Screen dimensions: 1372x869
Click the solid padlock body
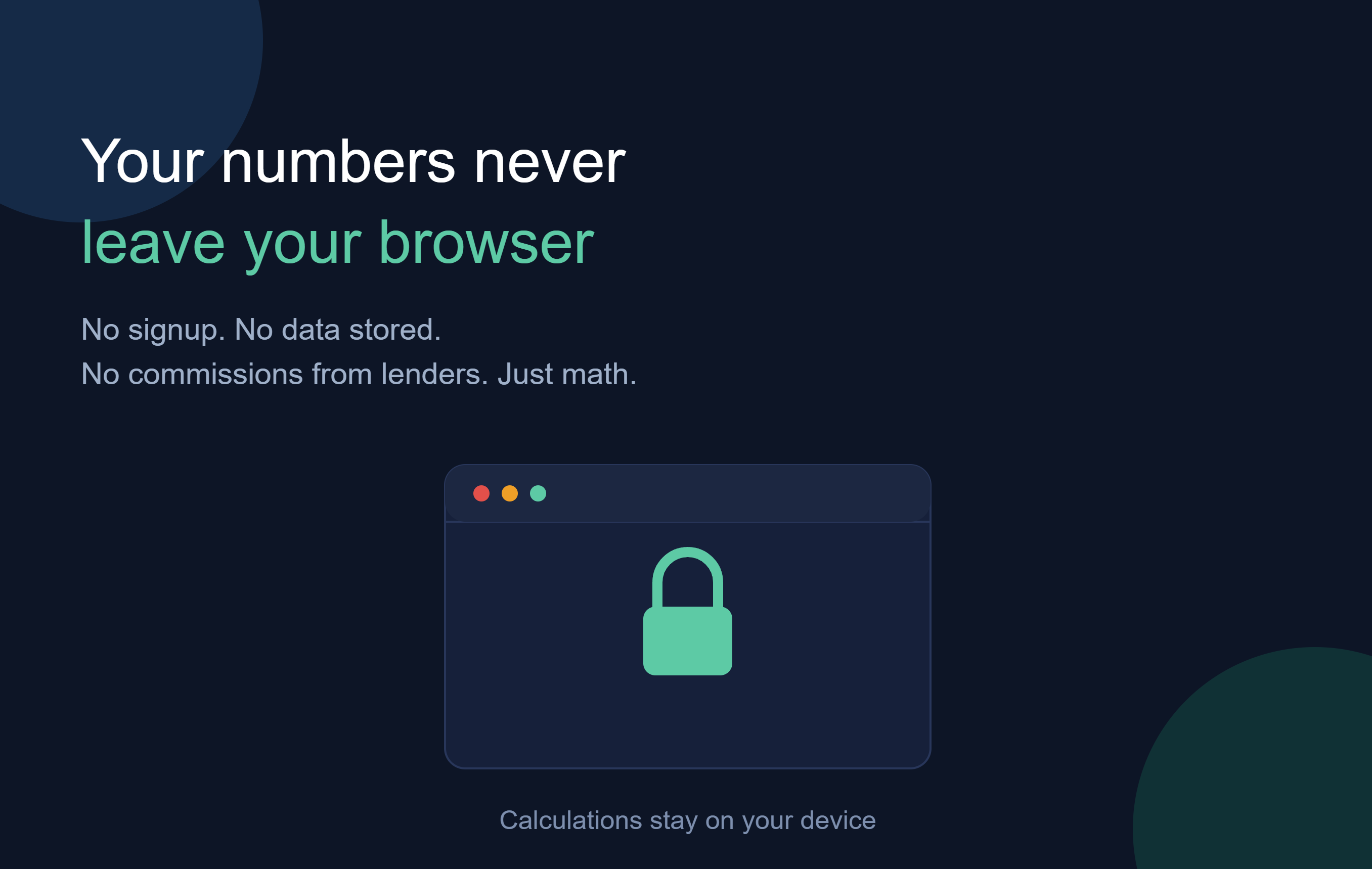click(687, 641)
